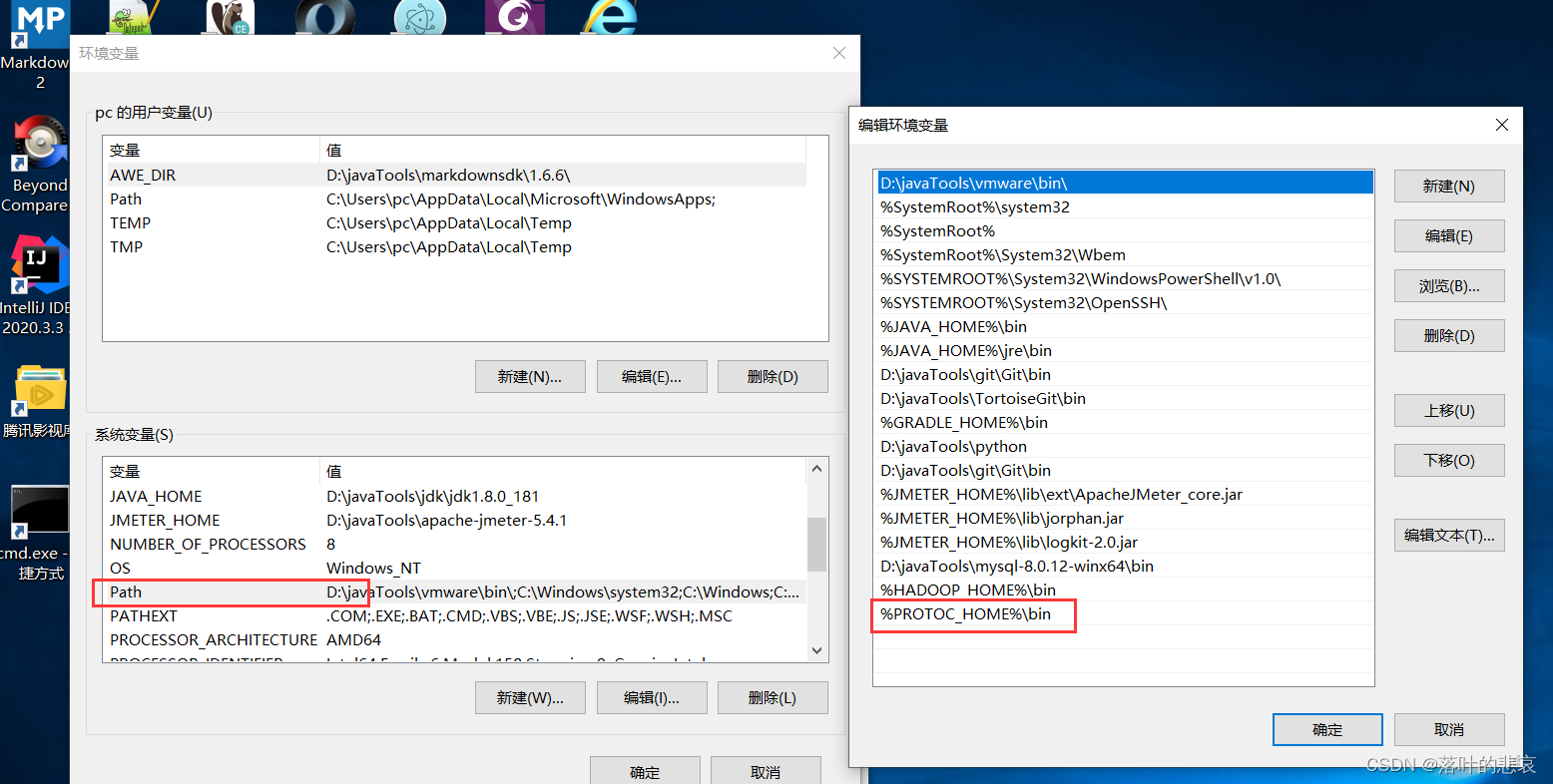1553x784 pixels.
Task: Click 删除(L) under system variables
Action: click(773, 697)
